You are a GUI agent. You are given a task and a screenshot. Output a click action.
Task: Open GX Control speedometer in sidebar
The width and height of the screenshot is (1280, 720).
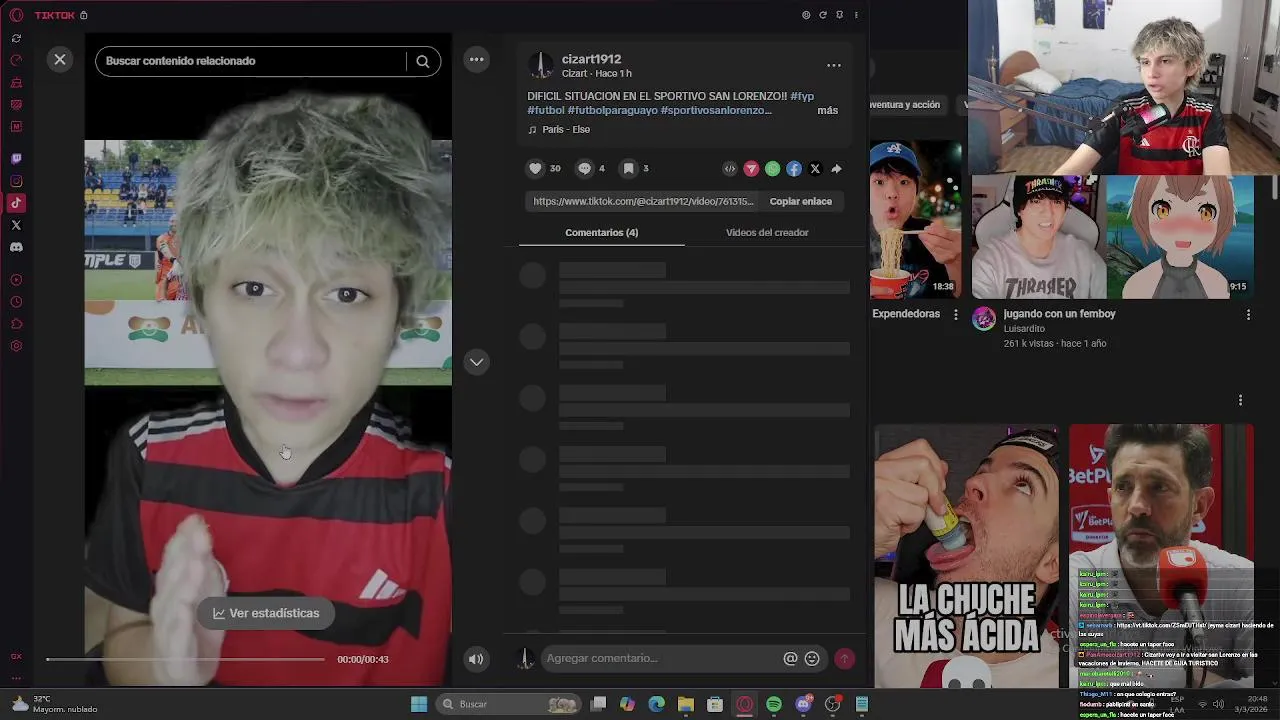tap(16, 60)
